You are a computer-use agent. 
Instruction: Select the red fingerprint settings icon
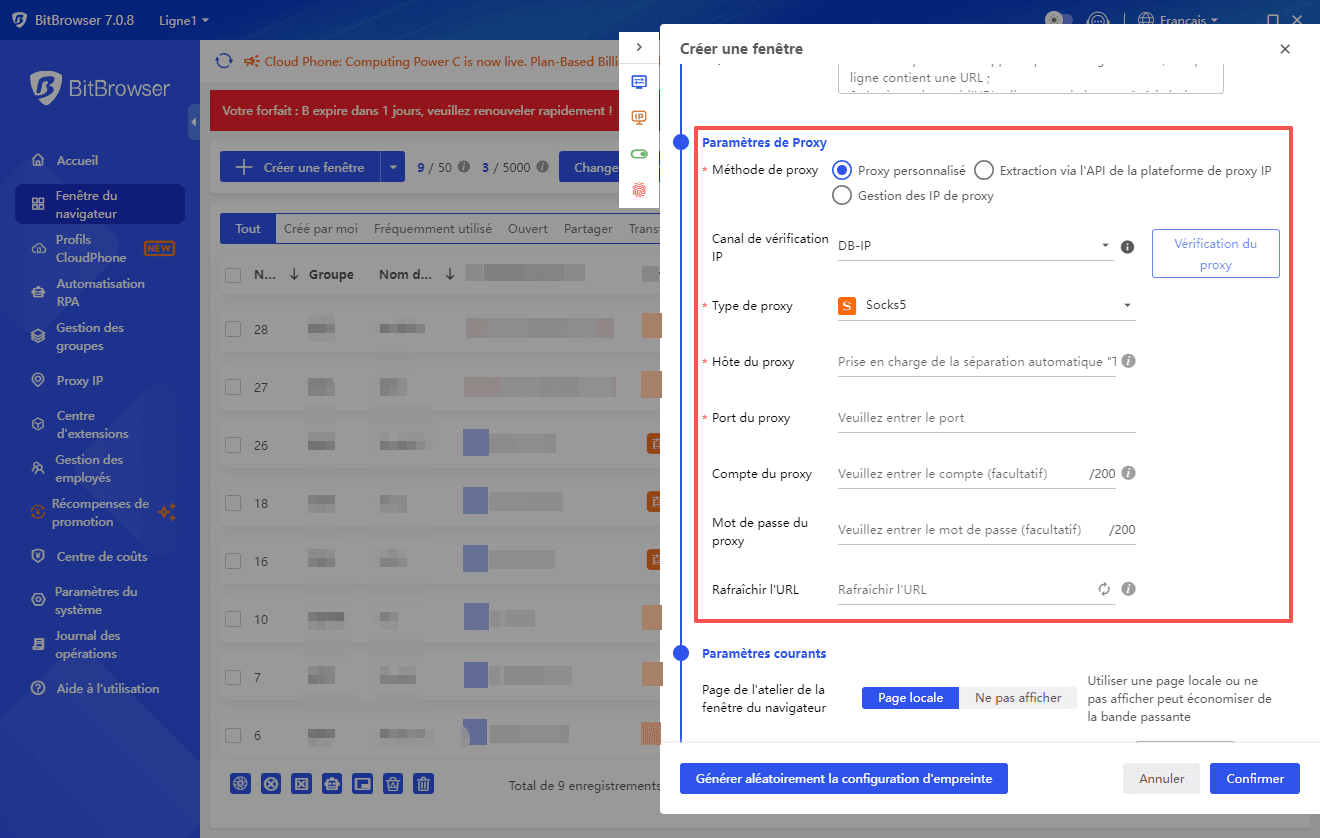point(640,190)
